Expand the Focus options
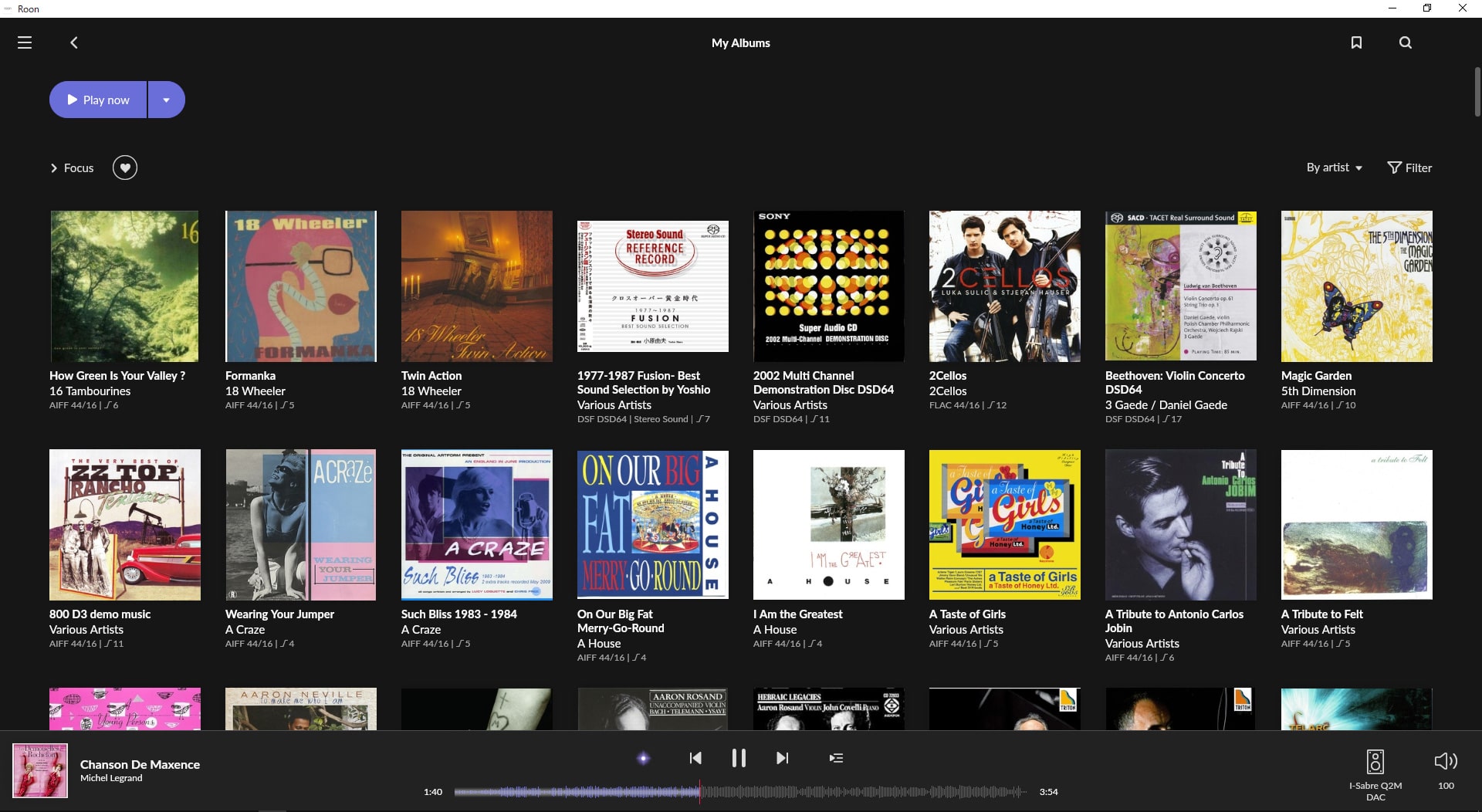This screenshot has height=812, width=1482. pos(72,167)
